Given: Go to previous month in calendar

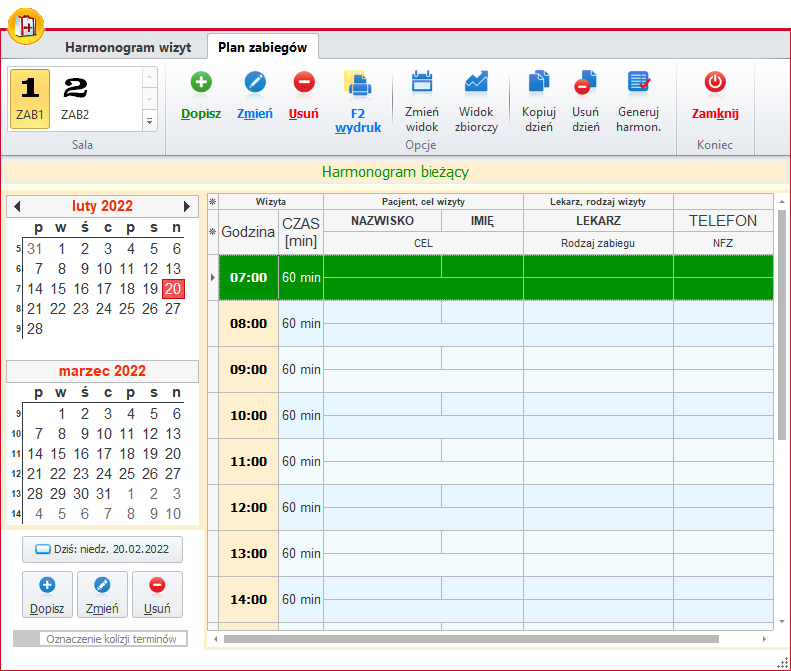Looking at the screenshot, I should pyautogui.click(x=17, y=206).
